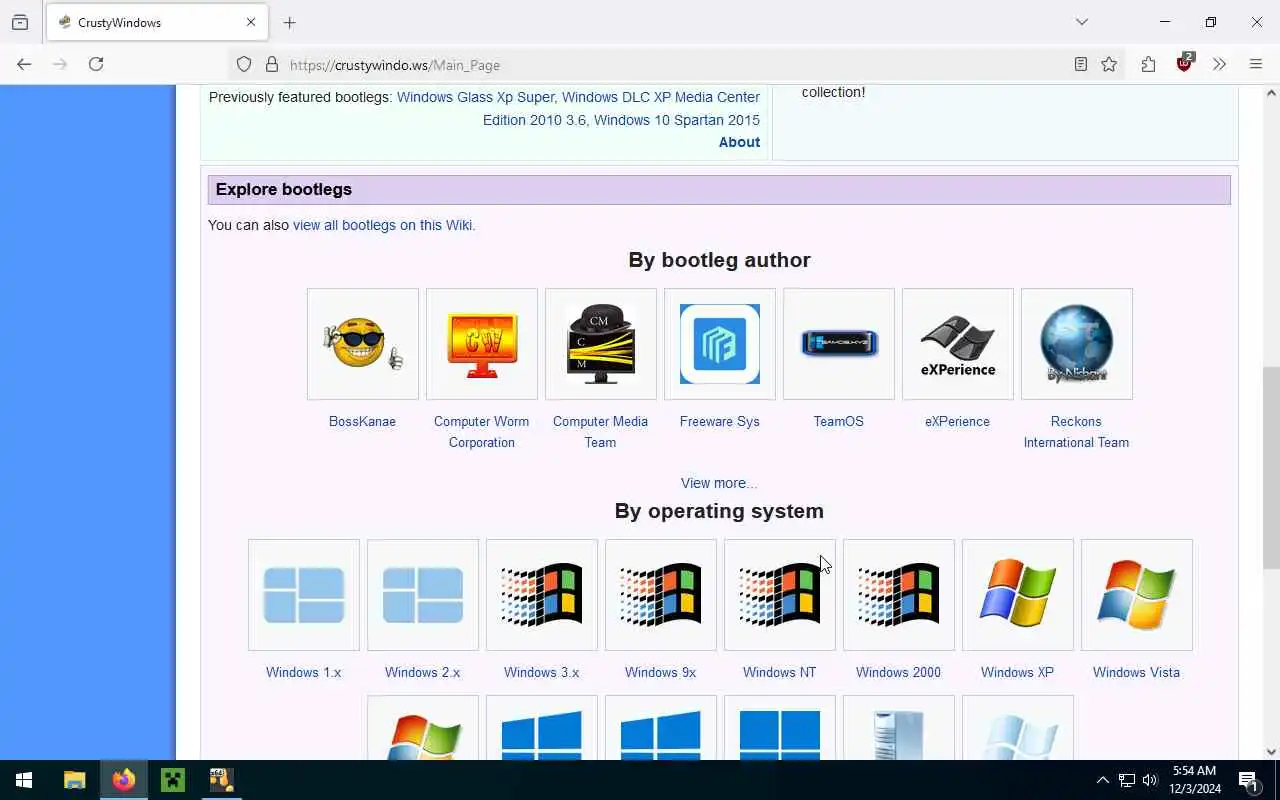Open the uBlock Origin shield icon
This screenshot has height=800, width=1280.
pos(1185,64)
